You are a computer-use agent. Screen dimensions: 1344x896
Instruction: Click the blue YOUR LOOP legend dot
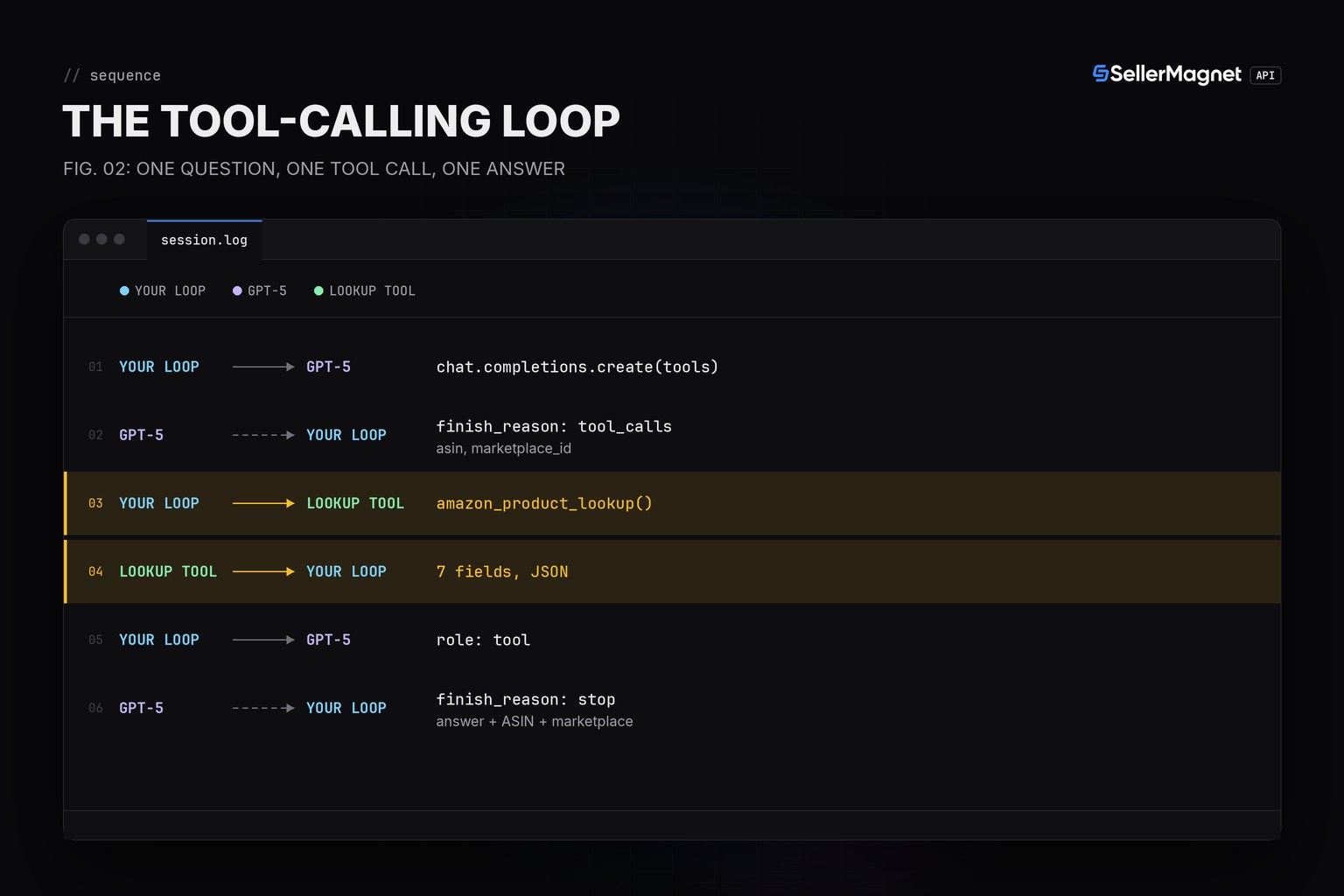coord(124,290)
